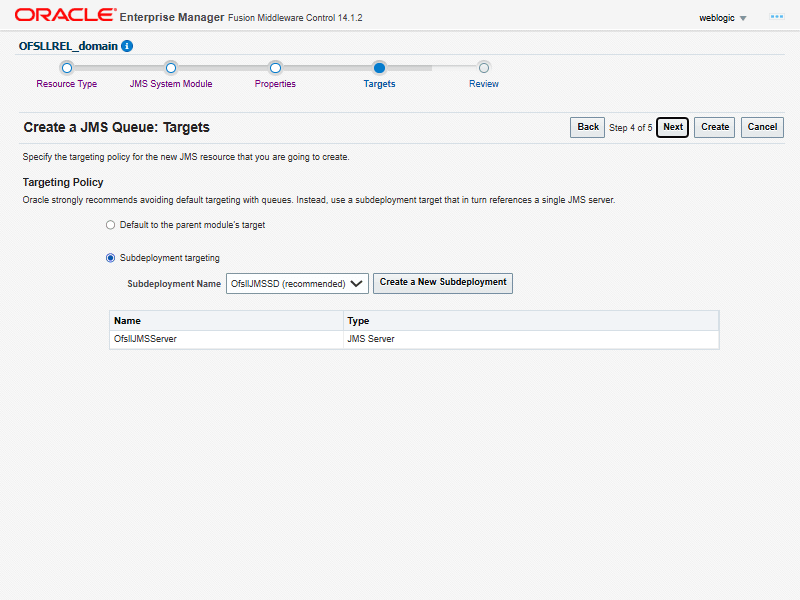Click Enterprise Manager product title text

point(171,17)
